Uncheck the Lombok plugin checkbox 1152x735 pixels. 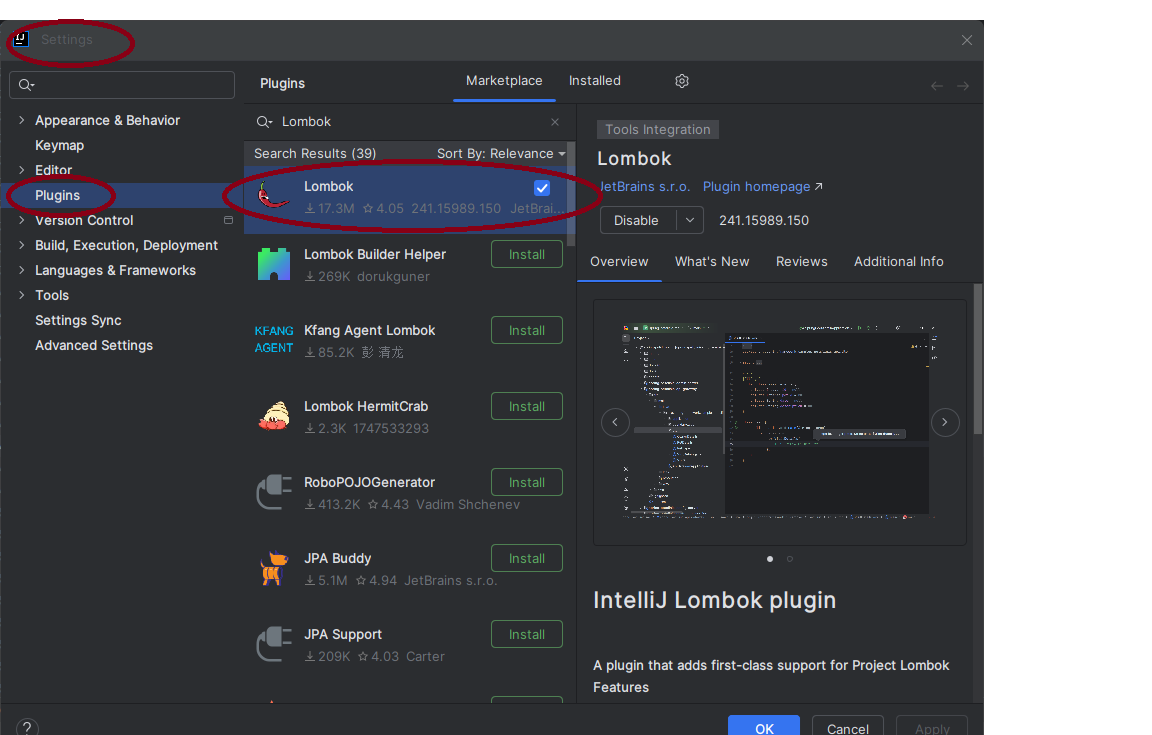541,188
